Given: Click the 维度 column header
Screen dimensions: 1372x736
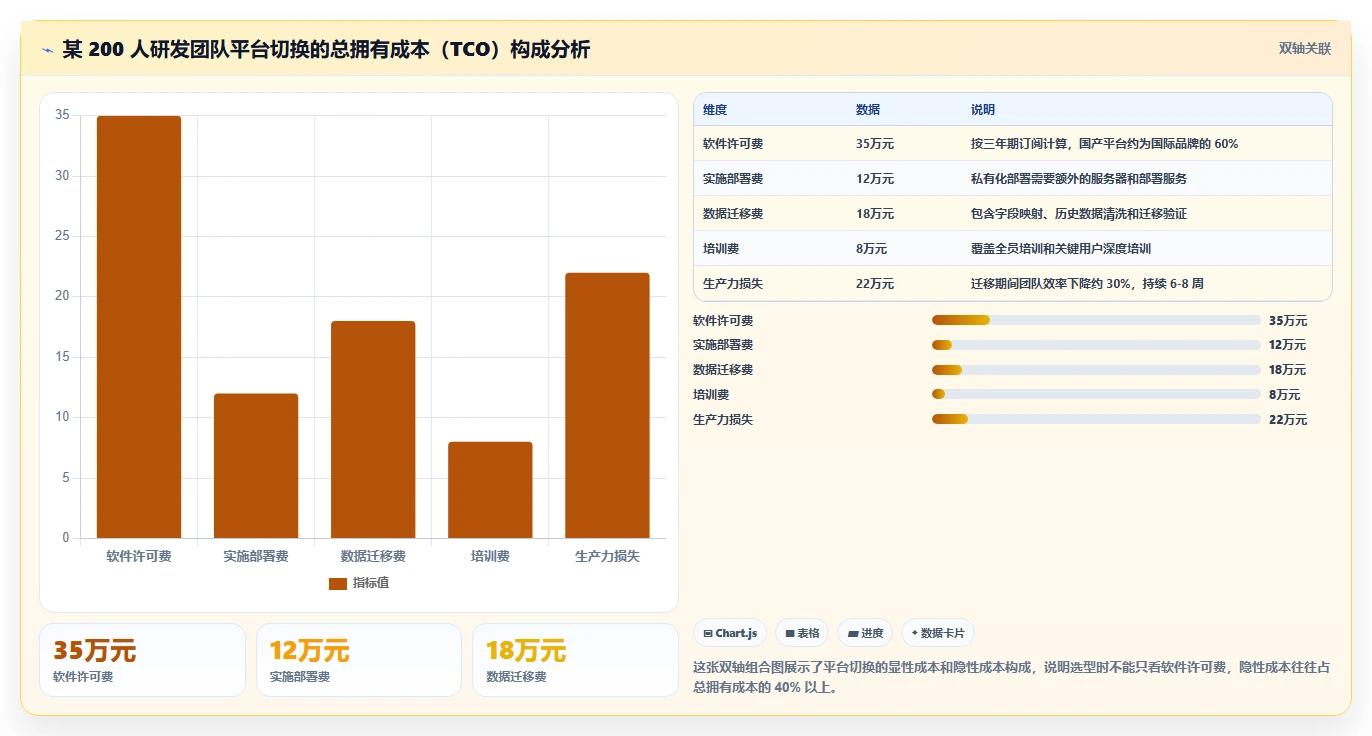Looking at the screenshot, I should [715, 110].
